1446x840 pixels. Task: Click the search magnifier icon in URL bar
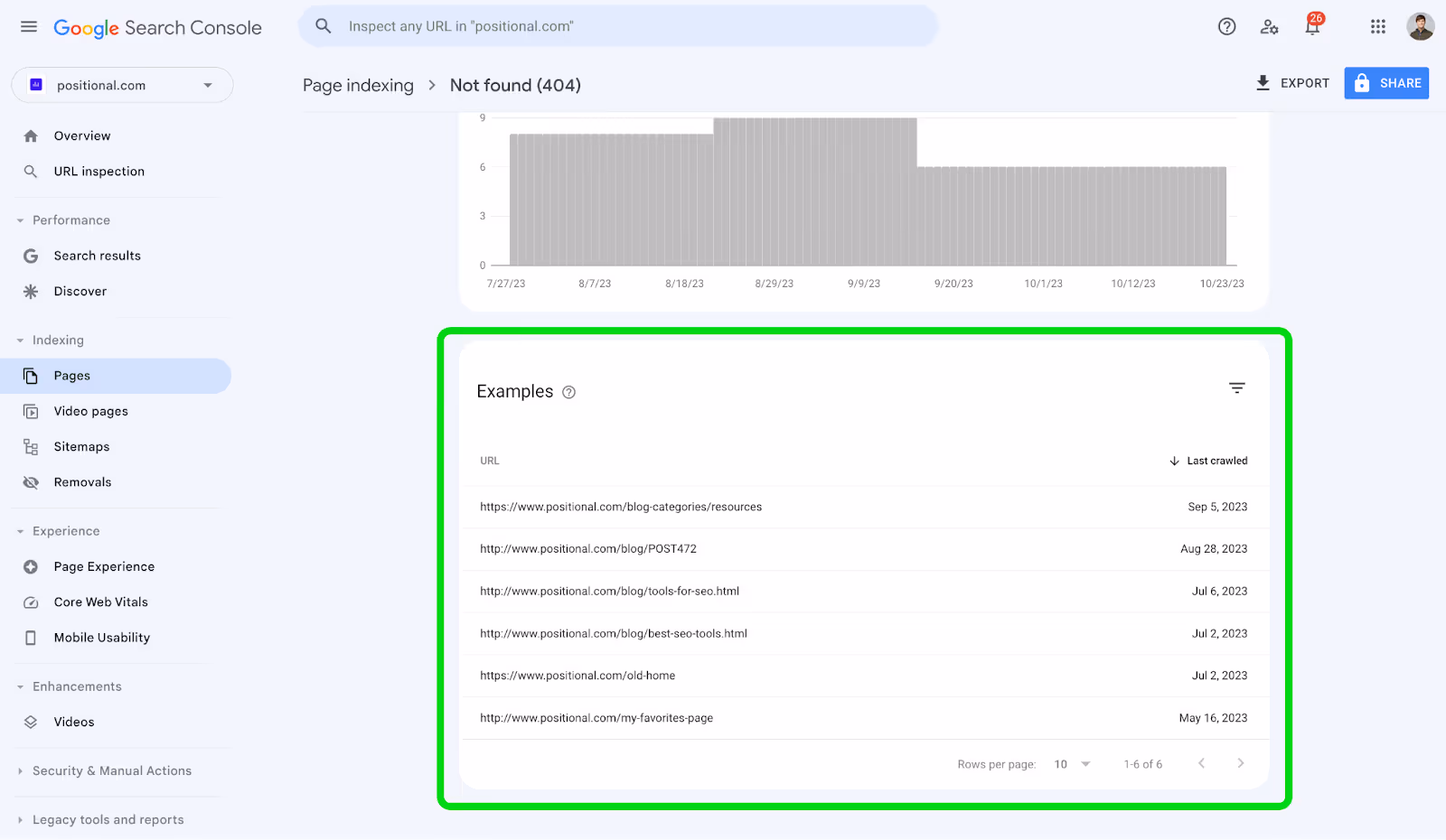coord(323,26)
